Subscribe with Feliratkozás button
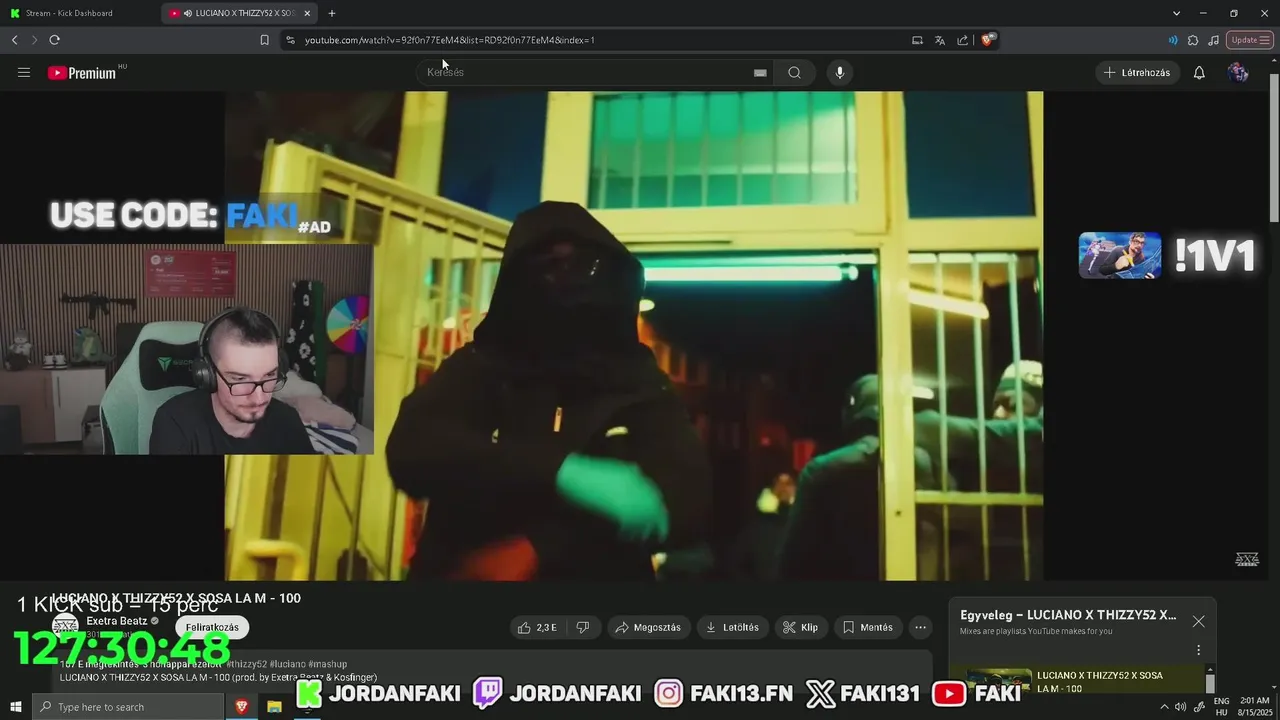The height and width of the screenshot is (720, 1280). [x=212, y=627]
